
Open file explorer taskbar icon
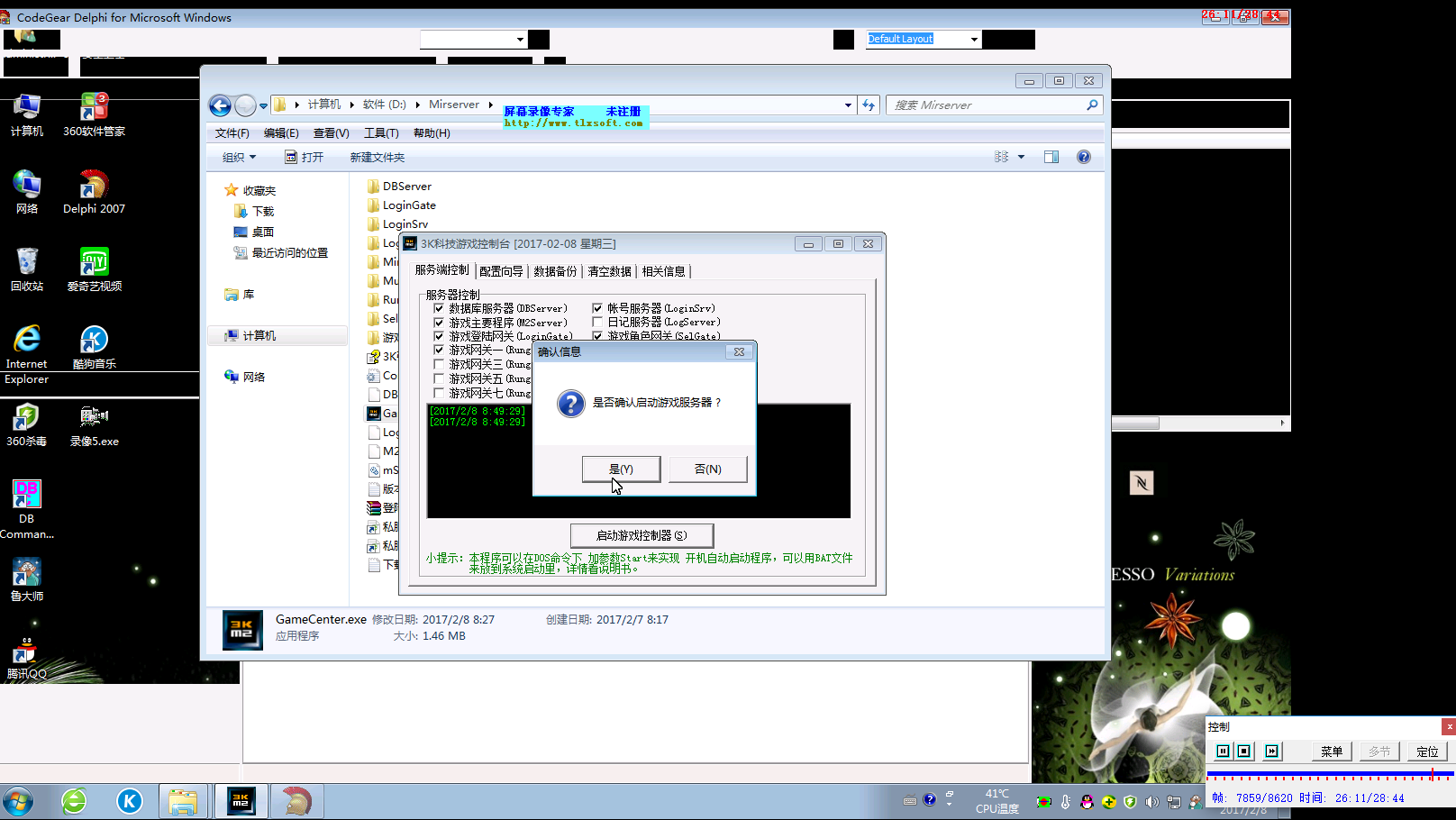click(x=184, y=801)
